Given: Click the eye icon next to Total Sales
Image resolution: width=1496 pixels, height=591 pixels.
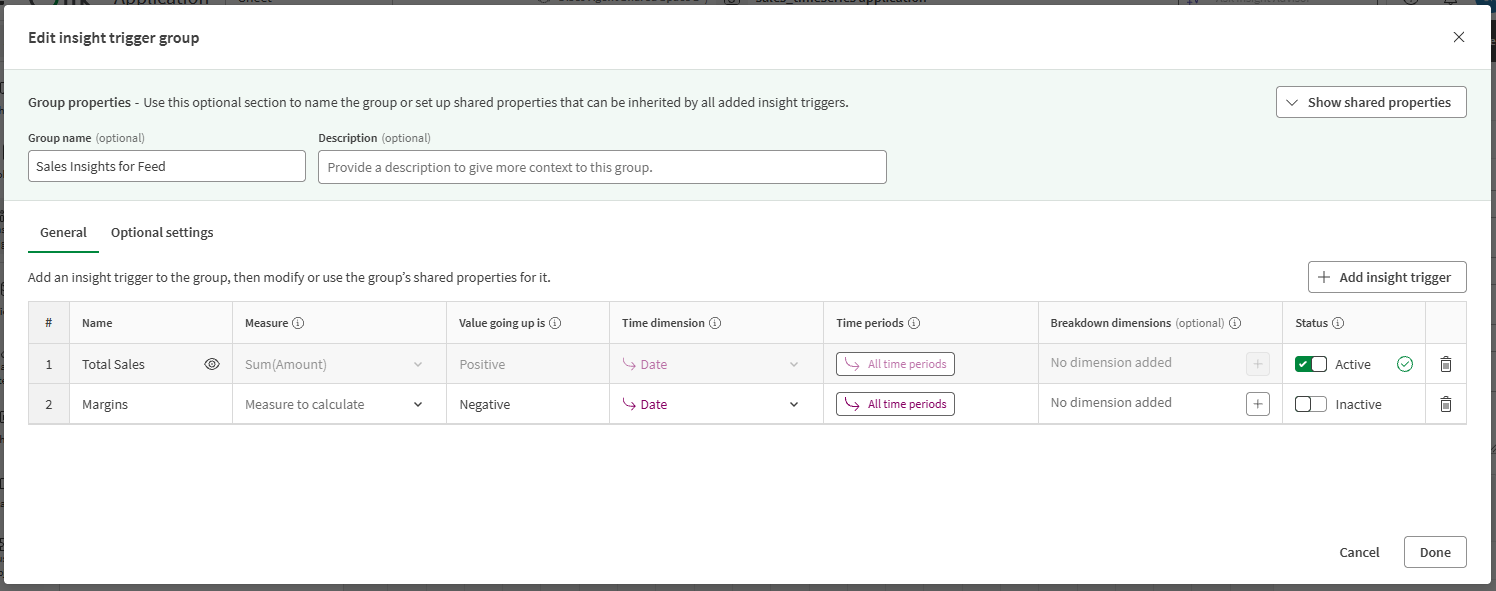Looking at the screenshot, I should (x=212, y=363).
